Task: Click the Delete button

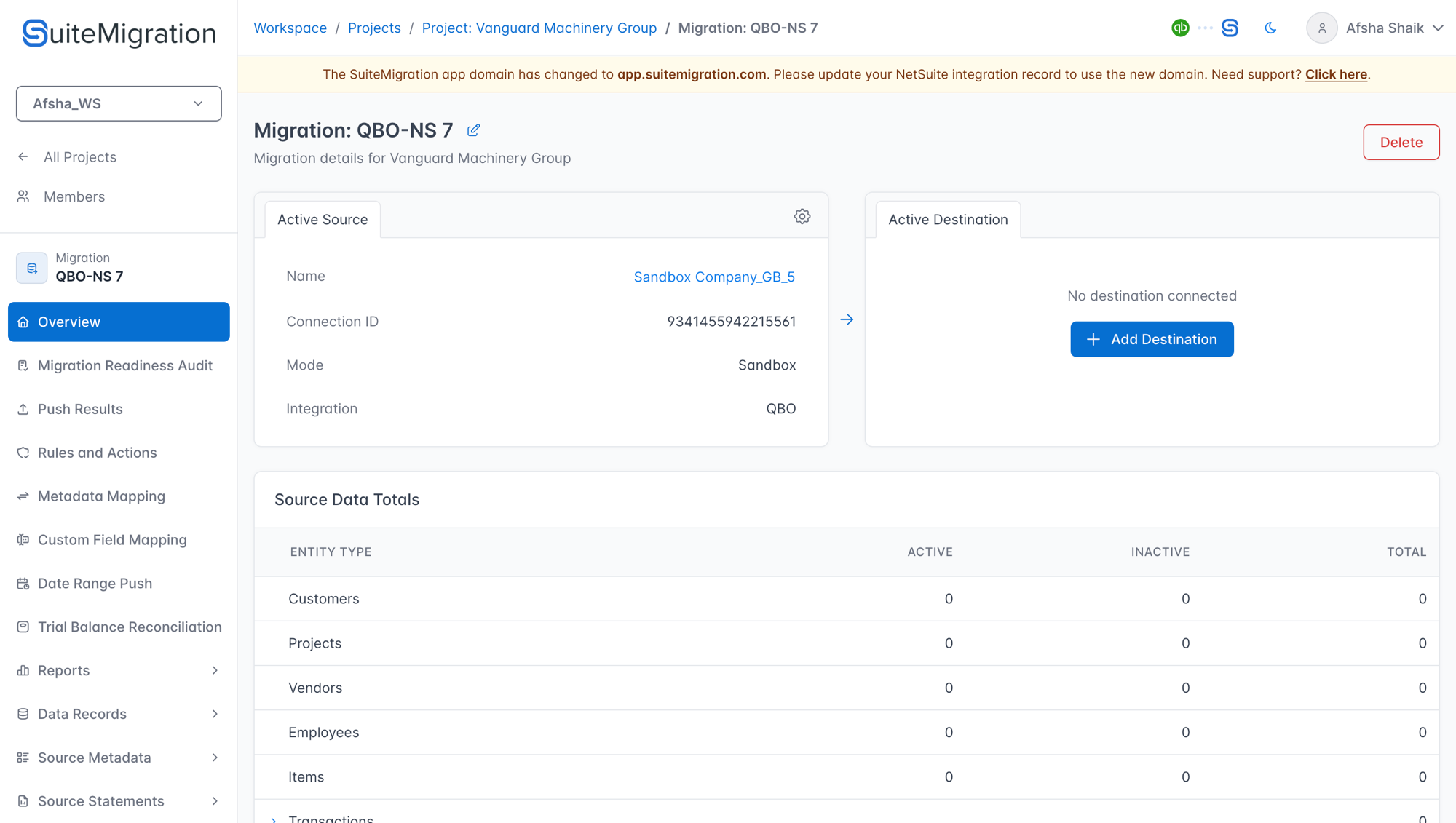Action: coord(1401,142)
